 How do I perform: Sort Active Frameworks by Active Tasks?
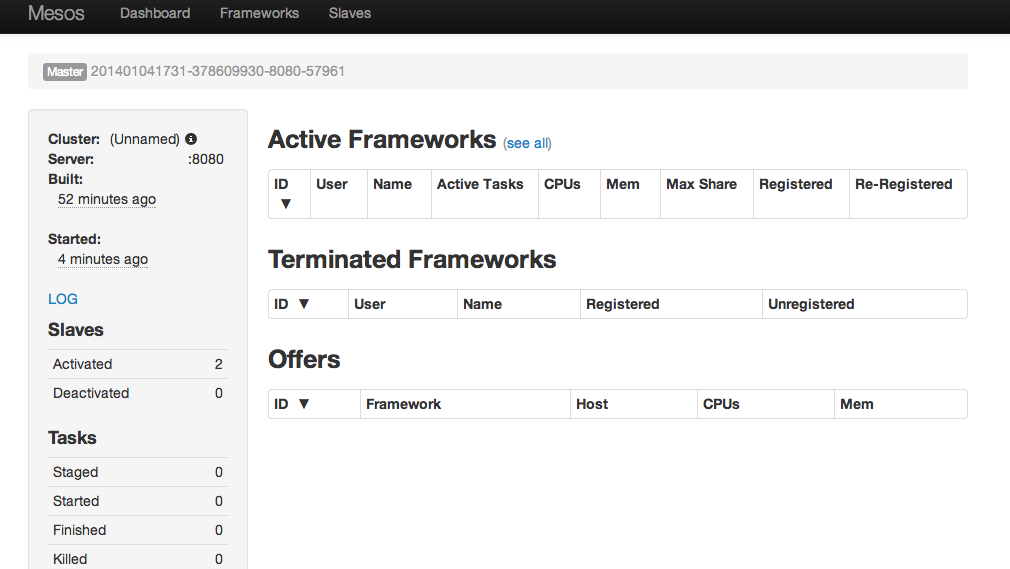pos(480,184)
